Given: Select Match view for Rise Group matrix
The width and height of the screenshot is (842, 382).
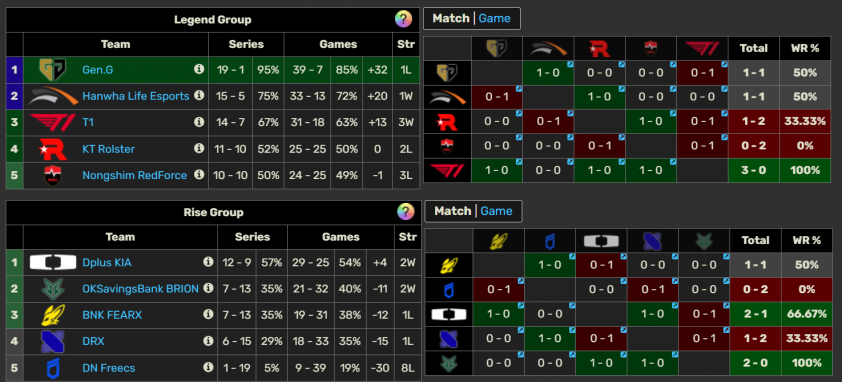Looking at the screenshot, I should [x=453, y=211].
